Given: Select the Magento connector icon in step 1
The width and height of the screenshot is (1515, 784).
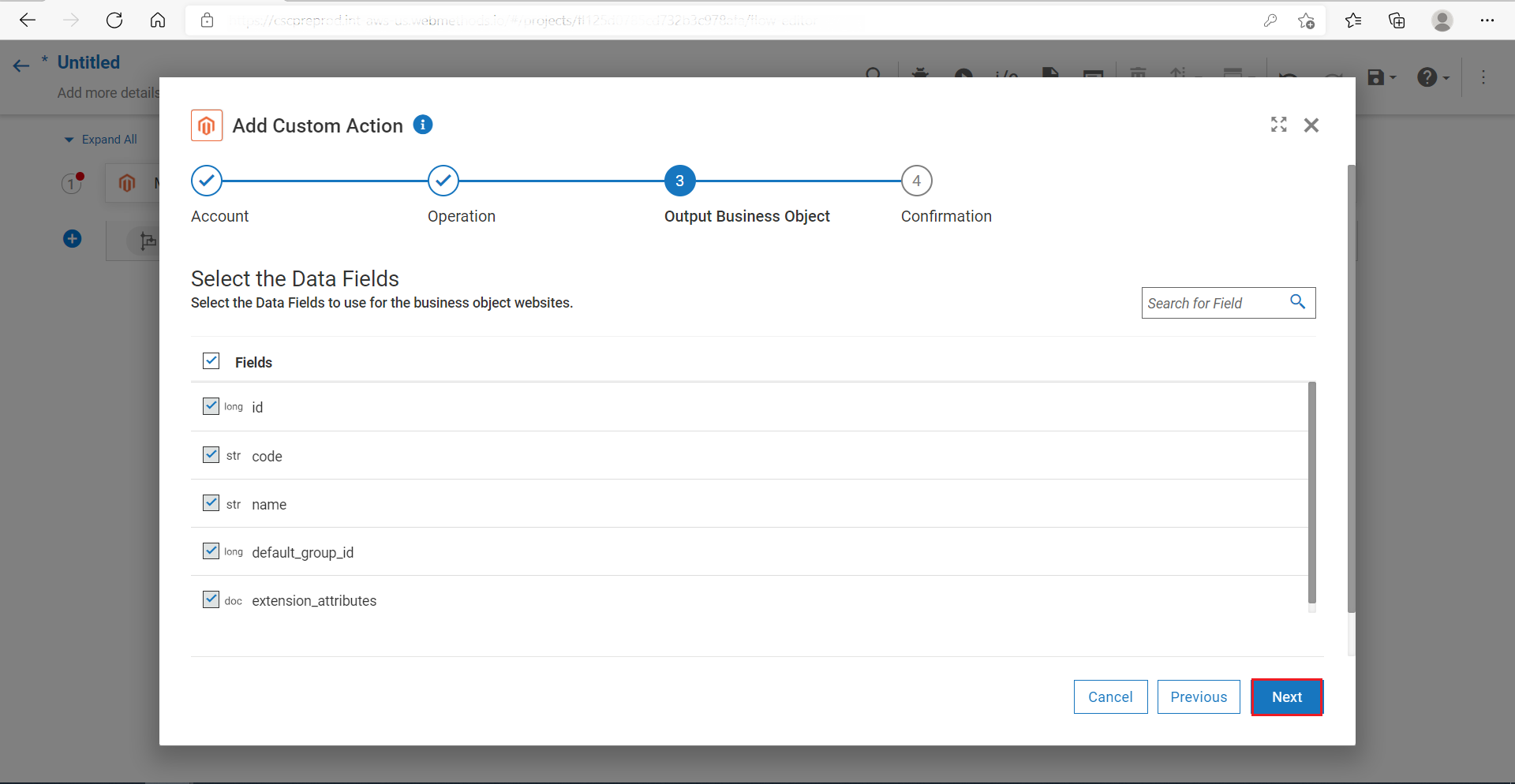Looking at the screenshot, I should (127, 183).
